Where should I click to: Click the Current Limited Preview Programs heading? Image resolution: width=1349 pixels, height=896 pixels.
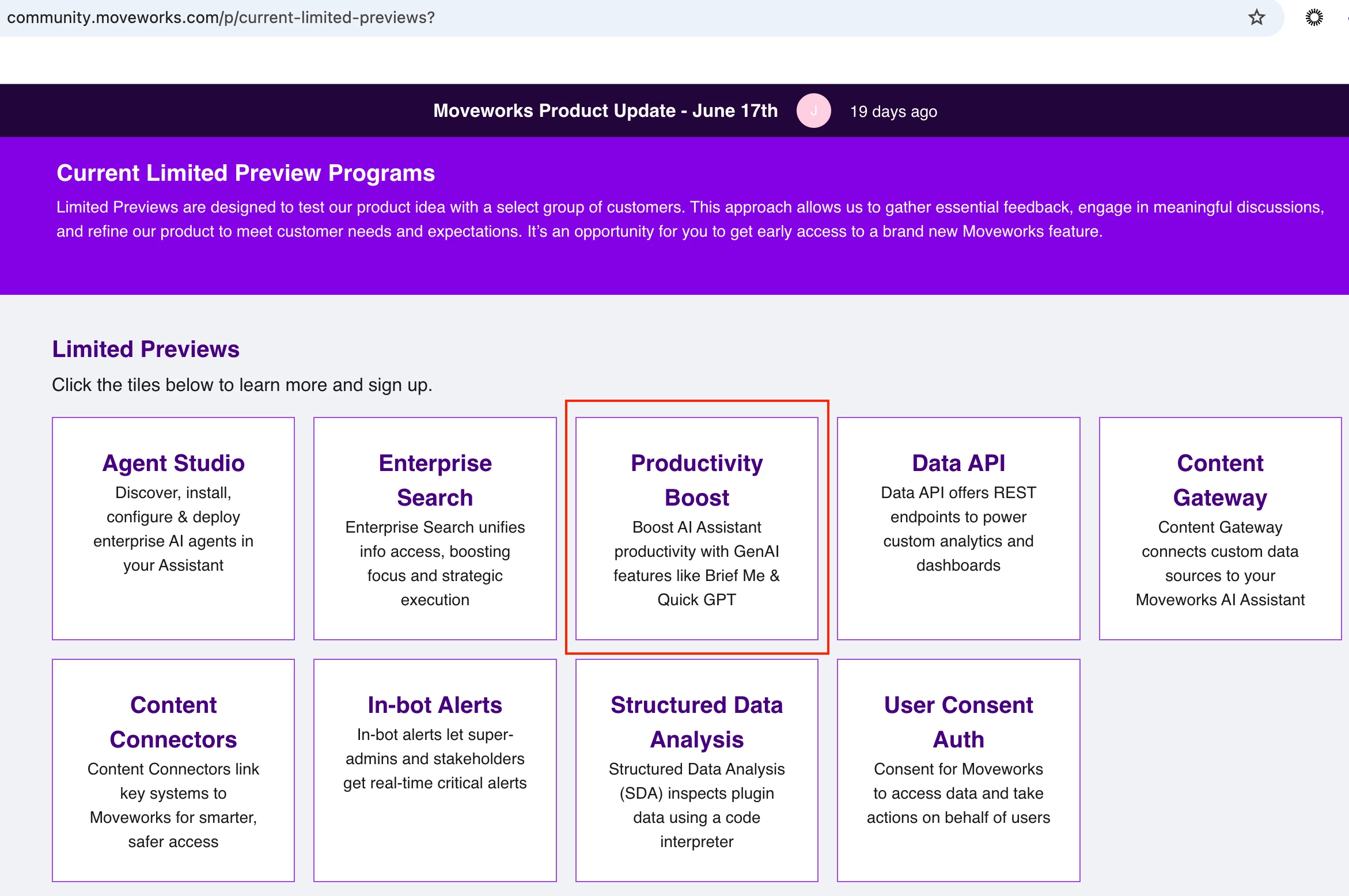[245, 173]
